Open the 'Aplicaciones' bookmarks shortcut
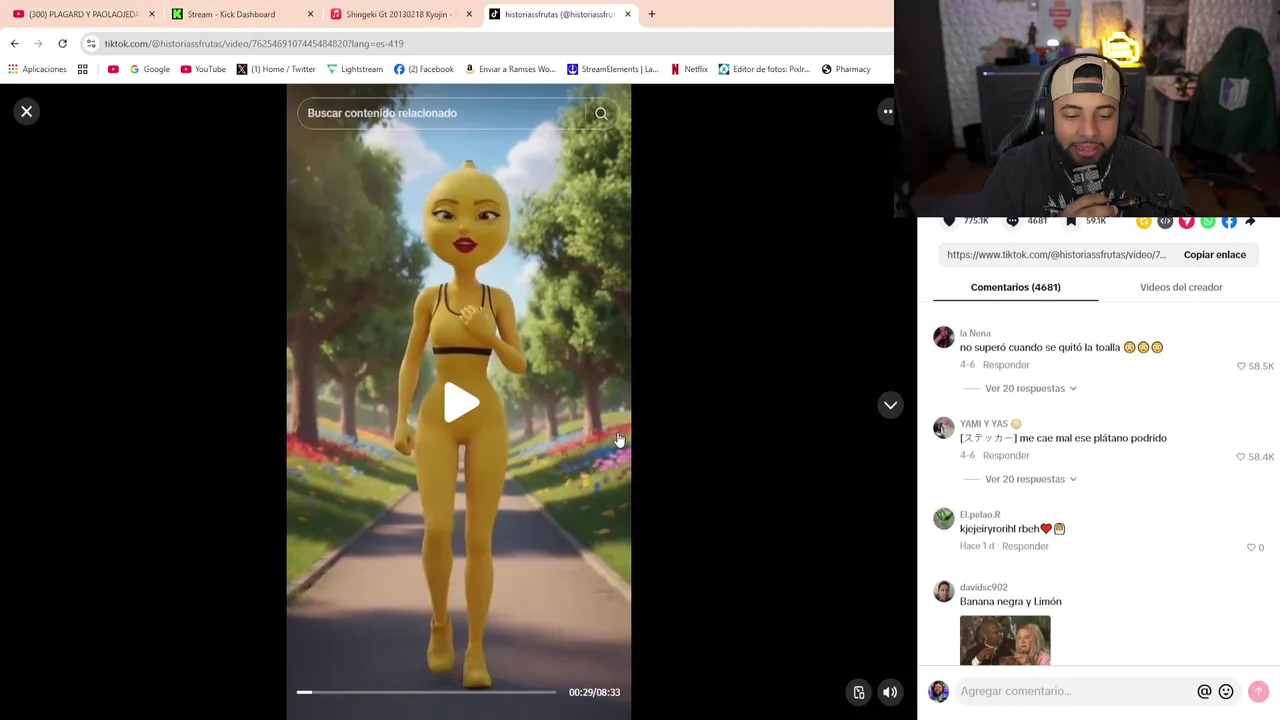The height and width of the screenshot is (720, 1280). [37, 70]
